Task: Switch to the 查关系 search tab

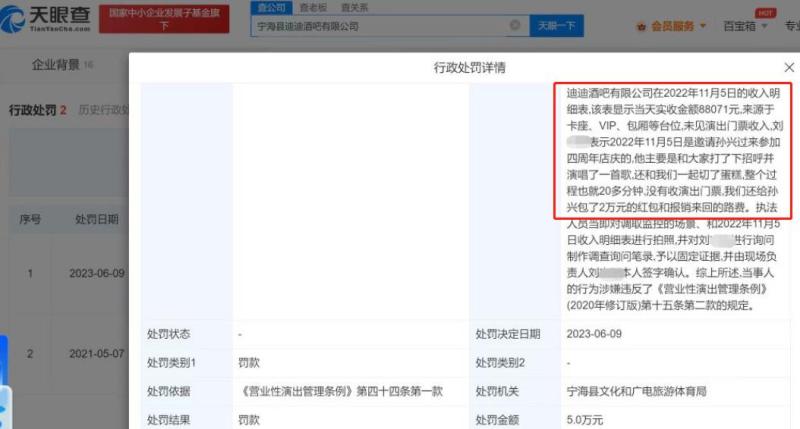Action: click(x=354, y=7)
